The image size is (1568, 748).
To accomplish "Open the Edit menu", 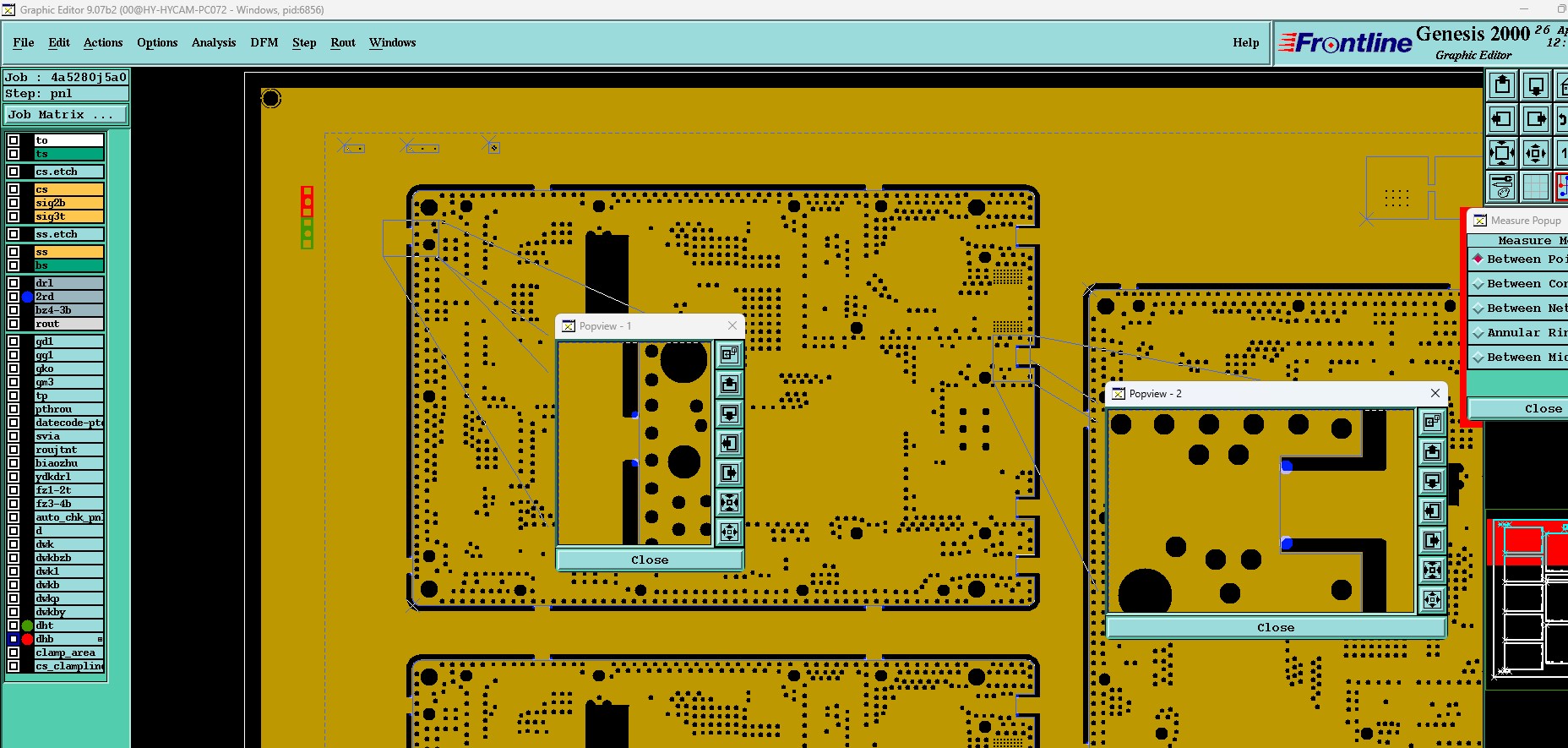I will 59,42.
